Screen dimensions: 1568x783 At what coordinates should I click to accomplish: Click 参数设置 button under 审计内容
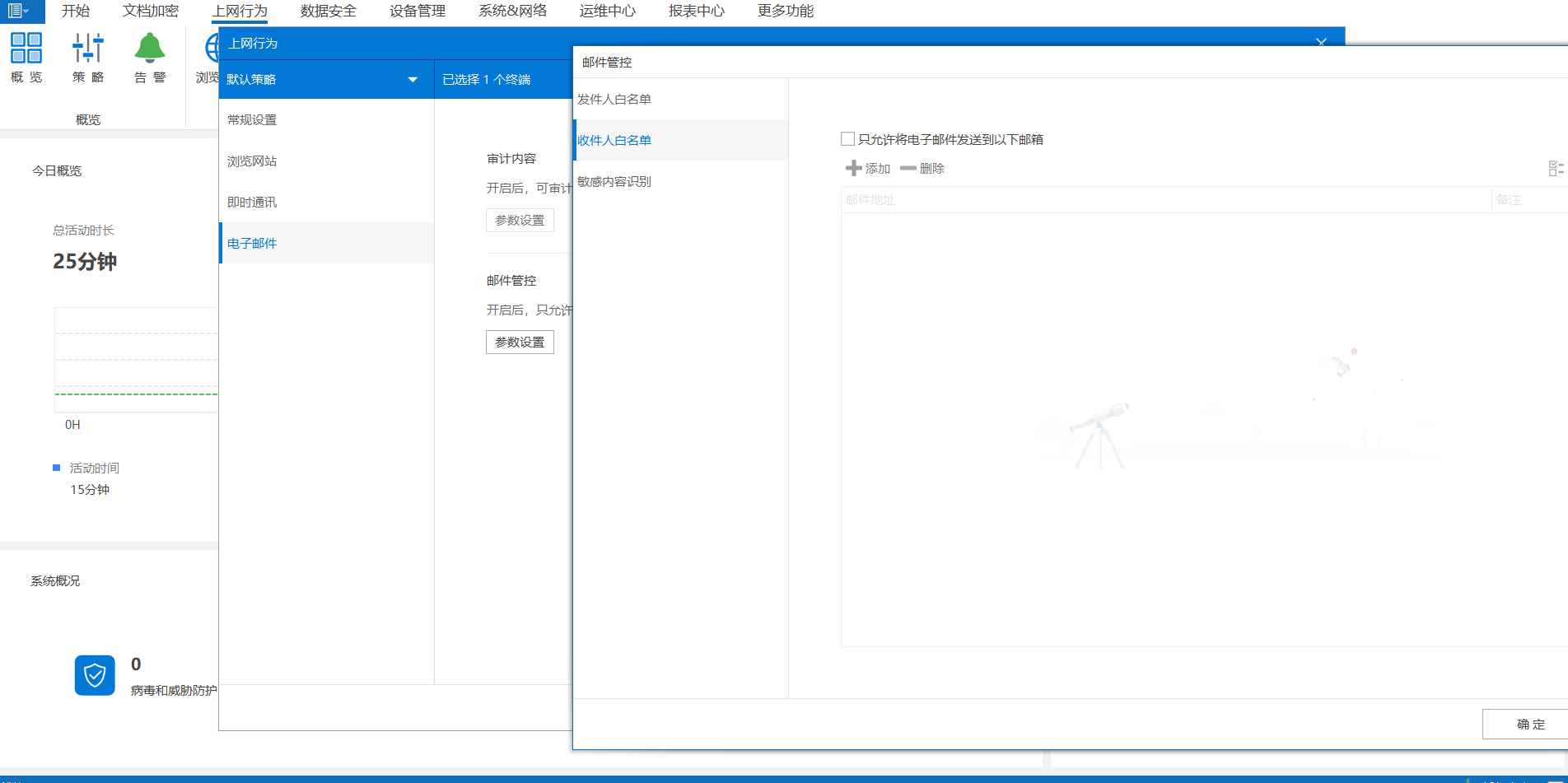(x=520, y=220)
